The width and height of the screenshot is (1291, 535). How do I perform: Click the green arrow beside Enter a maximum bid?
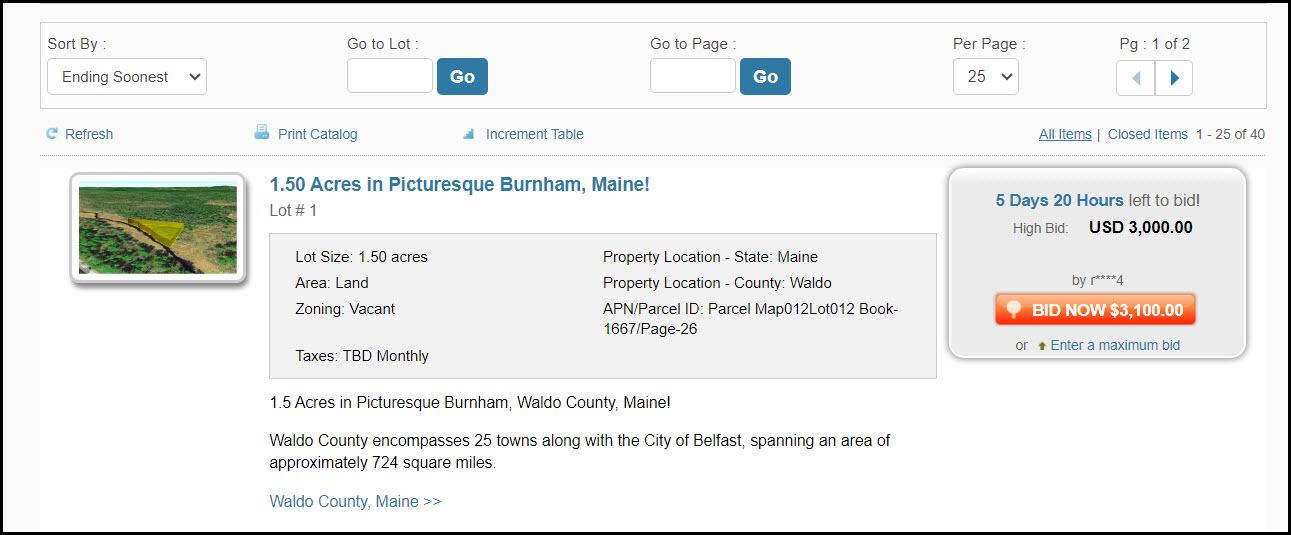1042,346
